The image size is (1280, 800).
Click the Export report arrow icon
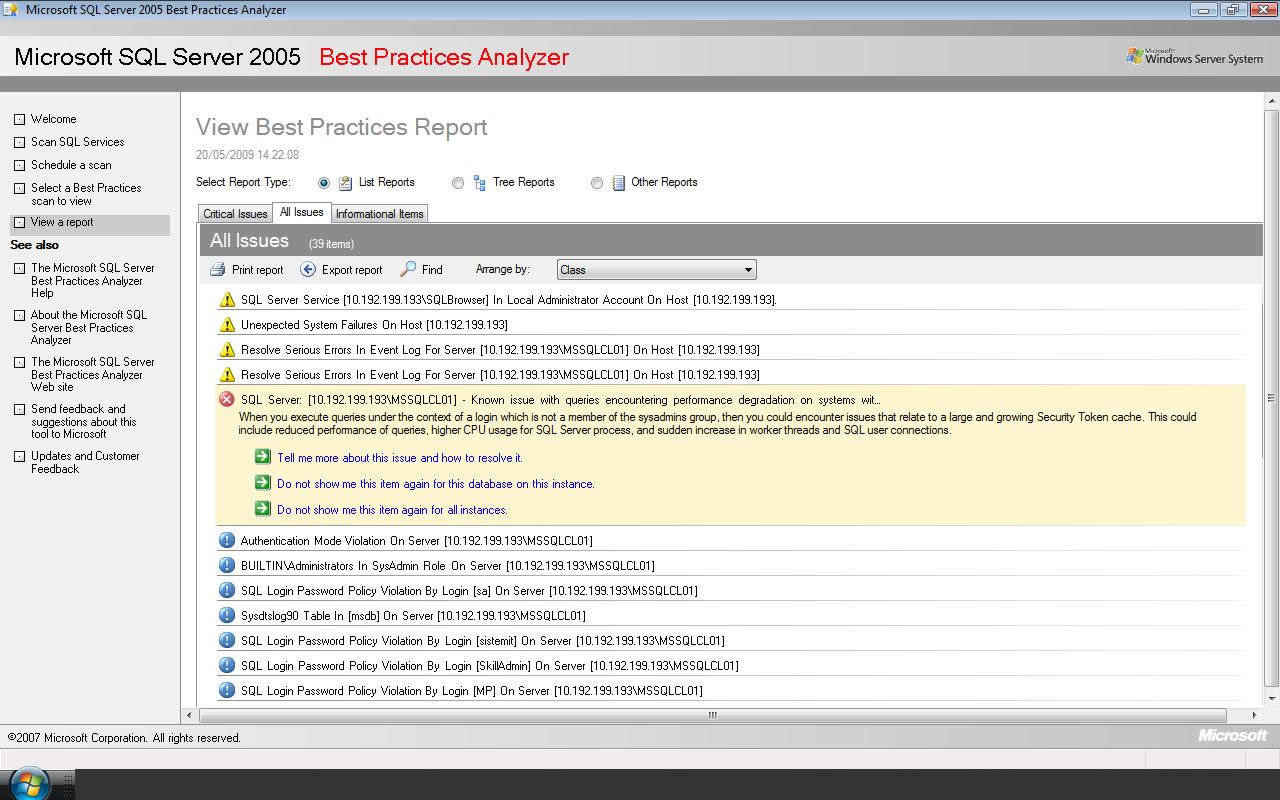(308, 269)
